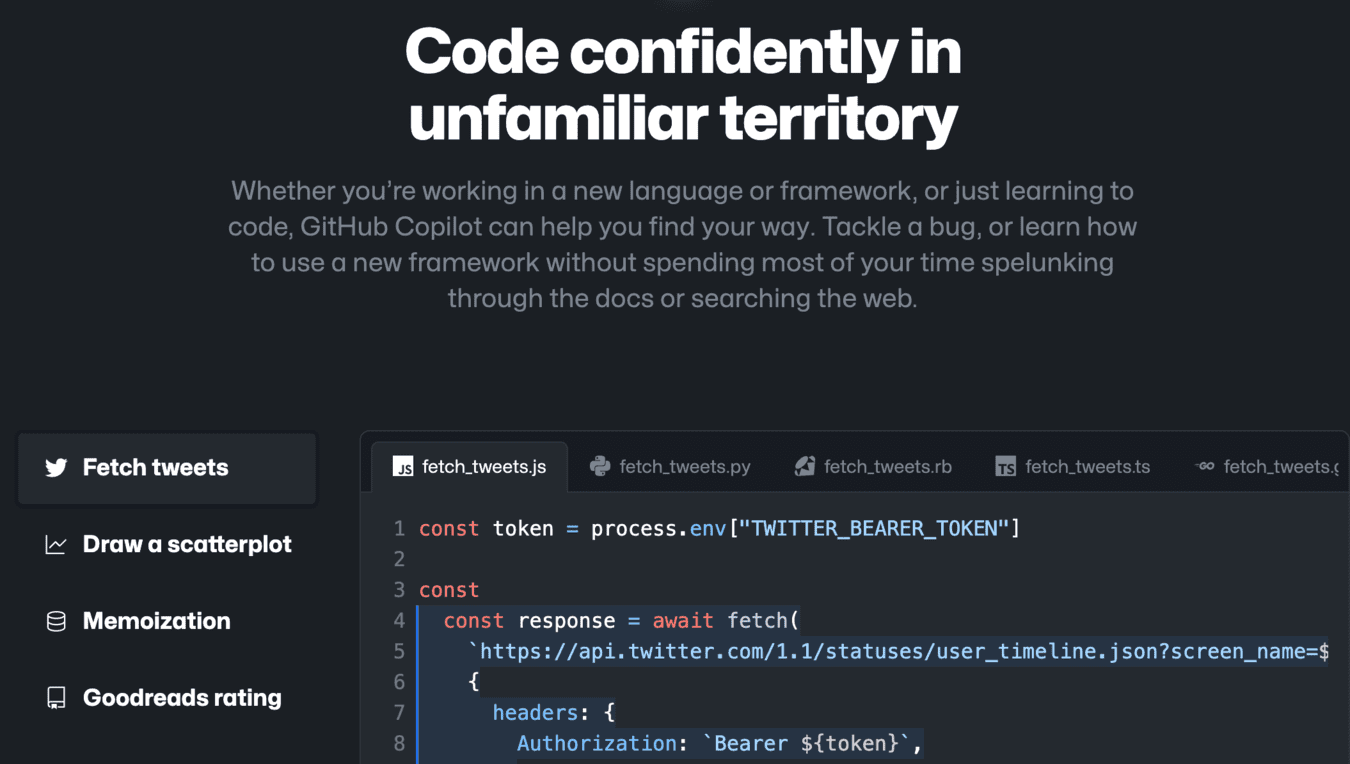
Task: Click the Ruby icon on fetch_tweets.rb tab
Action: (x=804, y=466)
